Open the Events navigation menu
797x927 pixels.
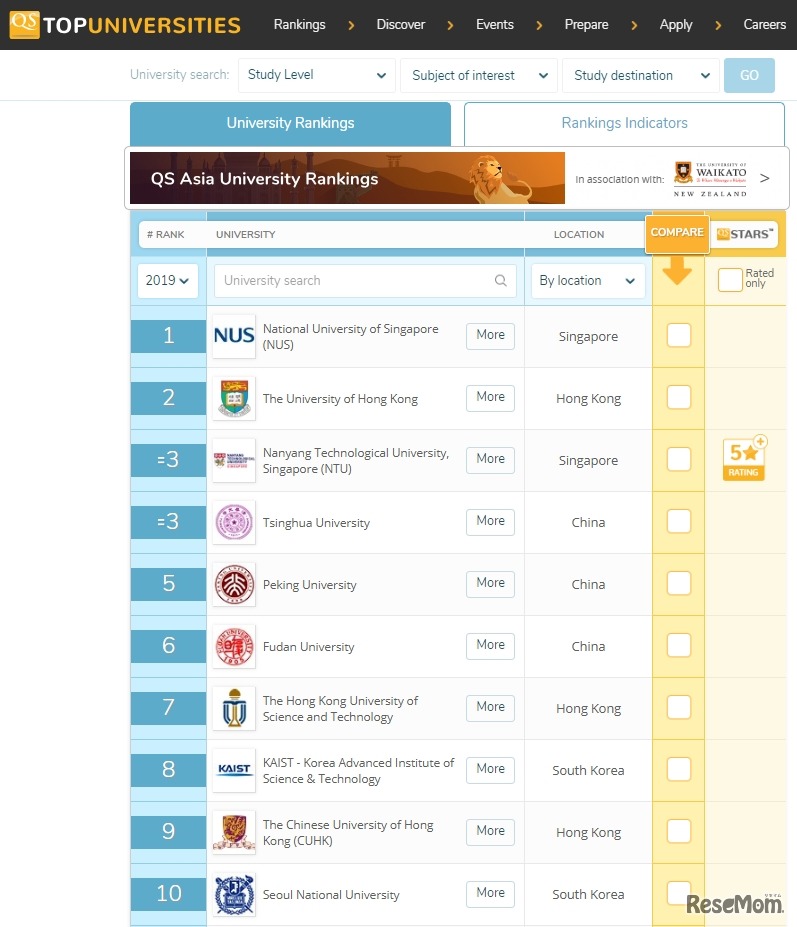495,25
